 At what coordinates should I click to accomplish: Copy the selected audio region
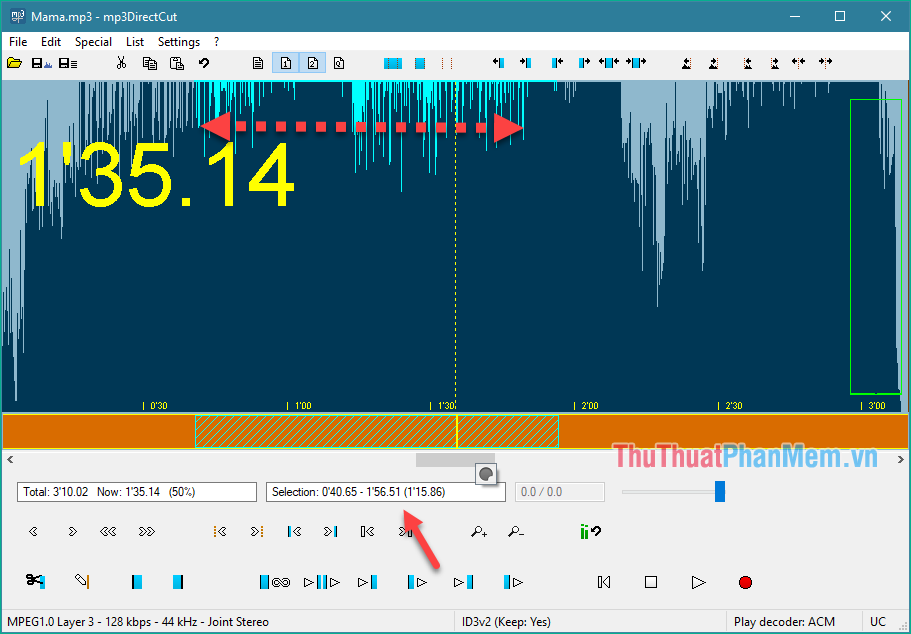click(x=150, y=62)
